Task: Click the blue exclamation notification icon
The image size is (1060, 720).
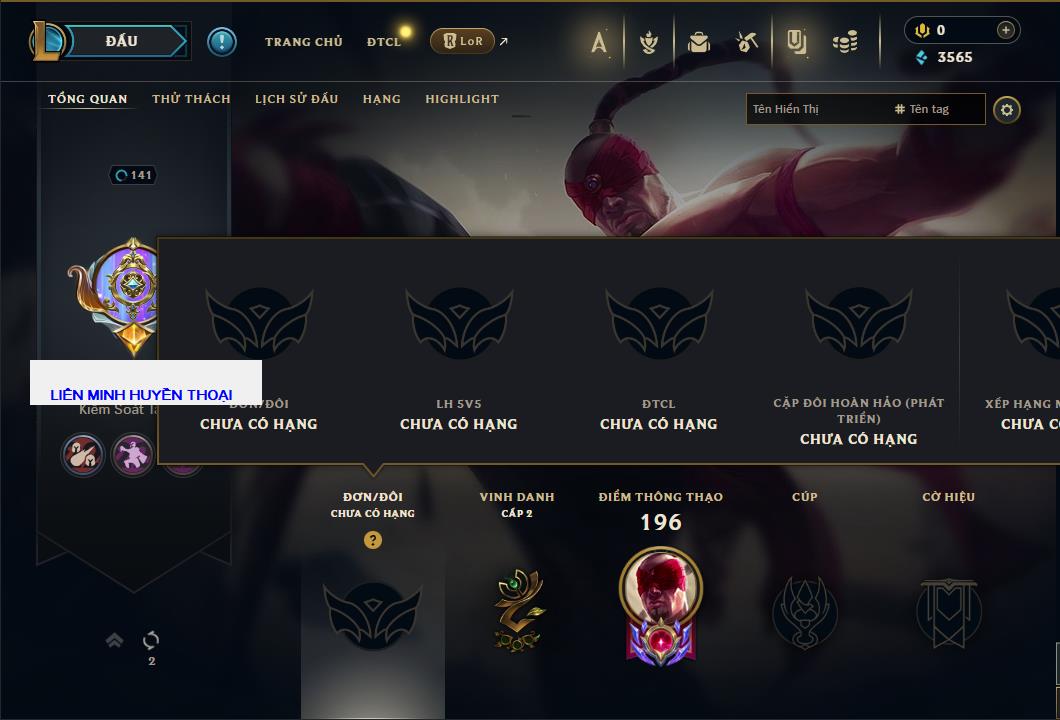Action: pos(222,42)
